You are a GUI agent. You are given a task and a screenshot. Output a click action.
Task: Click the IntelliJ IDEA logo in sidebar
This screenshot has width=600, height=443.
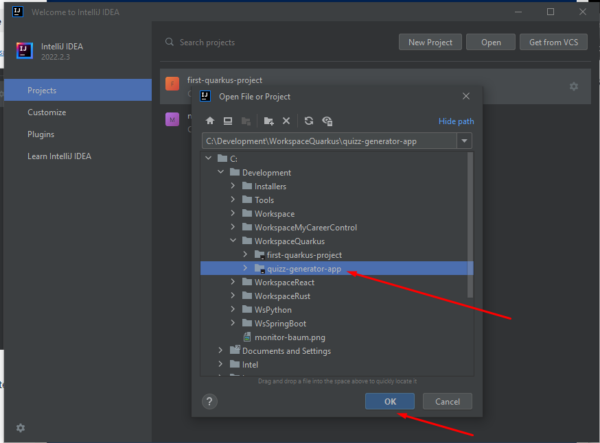(24, 50)
